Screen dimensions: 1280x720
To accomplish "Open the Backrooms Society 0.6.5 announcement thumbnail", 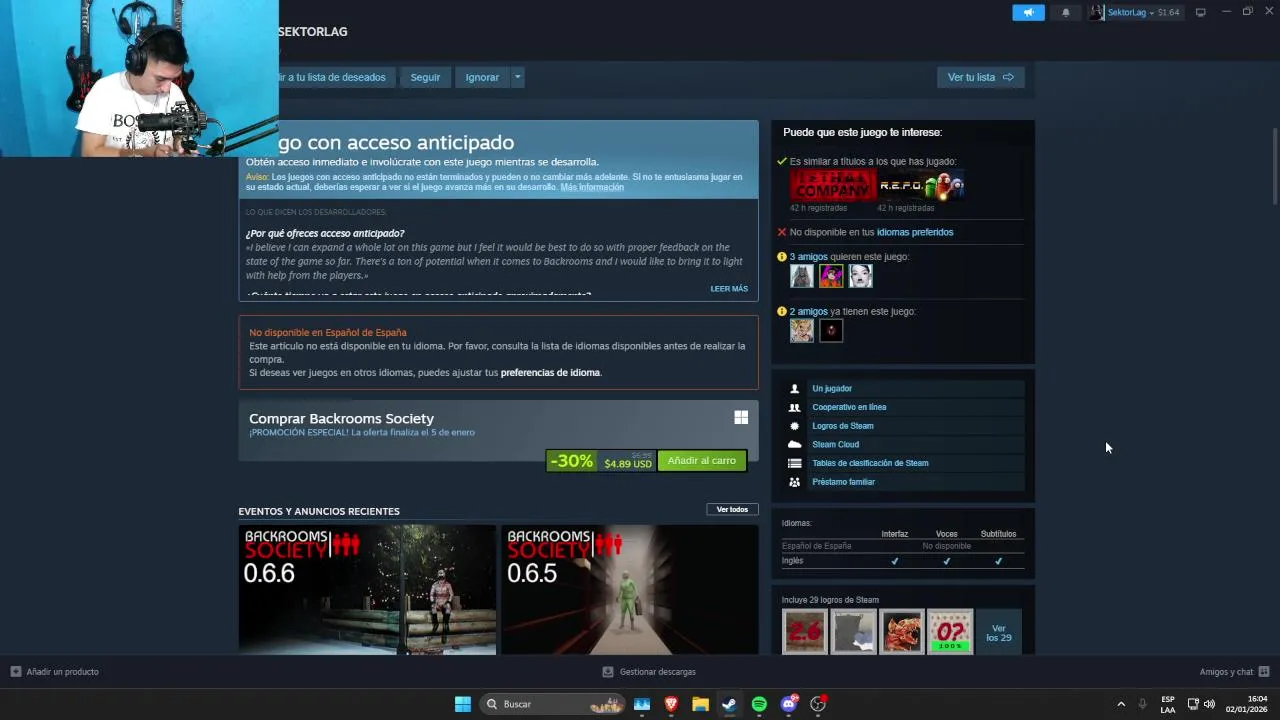I will tap(630, 590).
